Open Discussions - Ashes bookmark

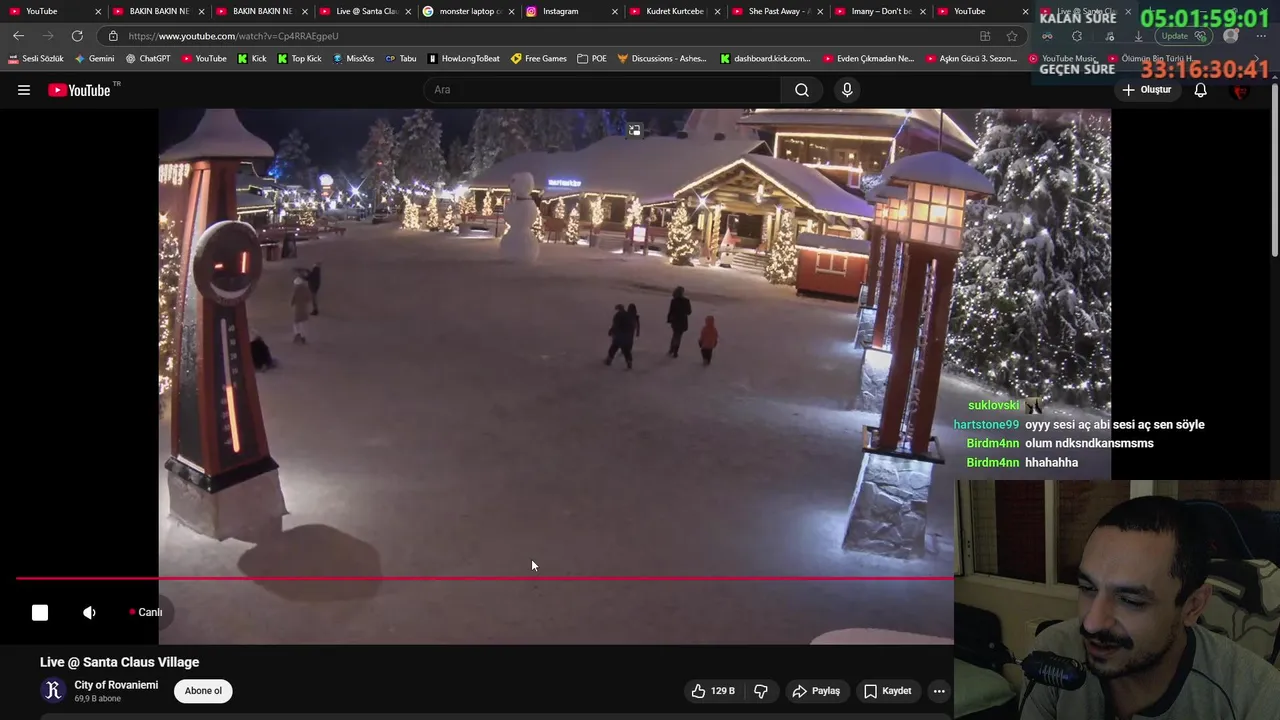pos(662,59)
